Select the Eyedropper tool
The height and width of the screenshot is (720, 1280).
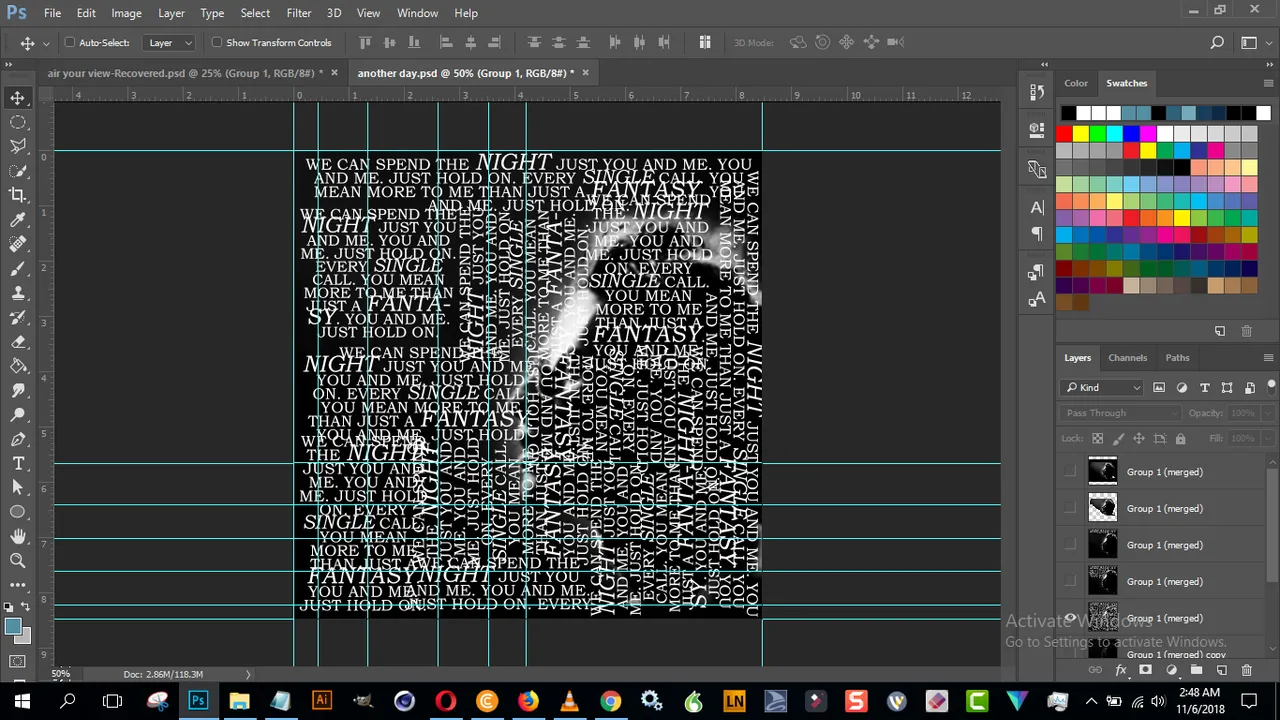(x=18, y=220)
